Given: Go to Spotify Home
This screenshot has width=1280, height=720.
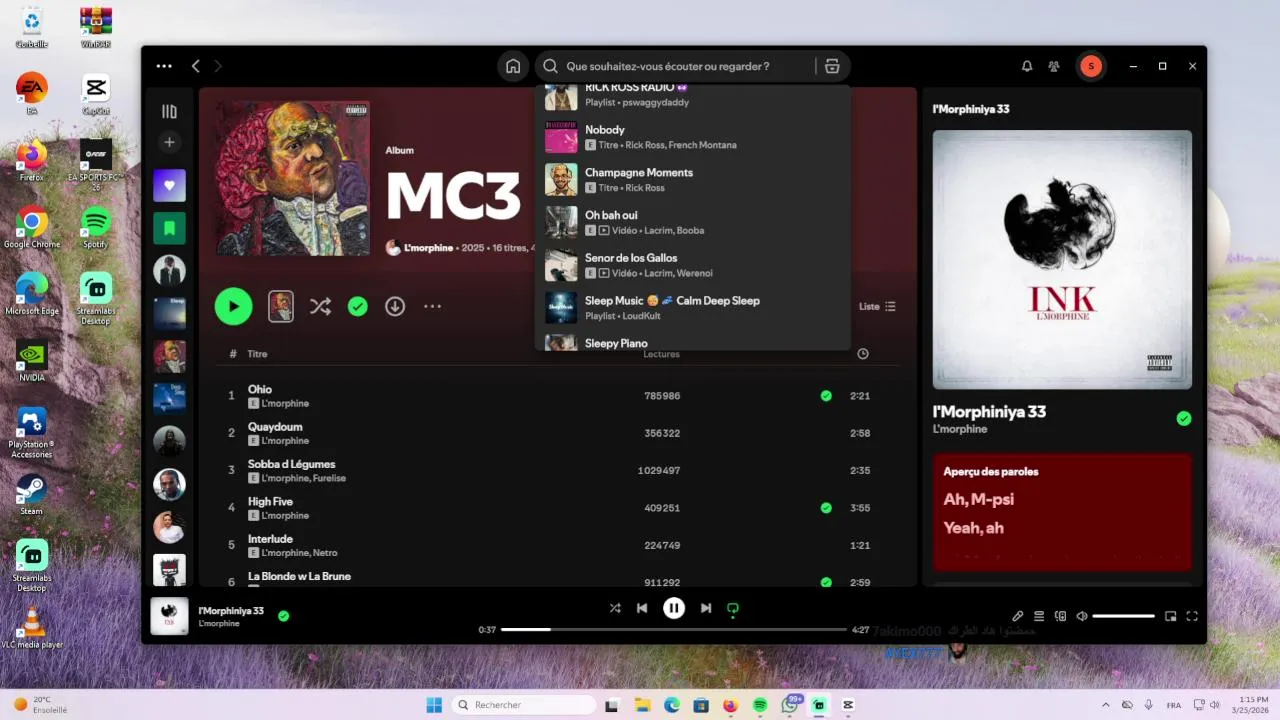Looking at the screenshot, I should tap(513, 66).
